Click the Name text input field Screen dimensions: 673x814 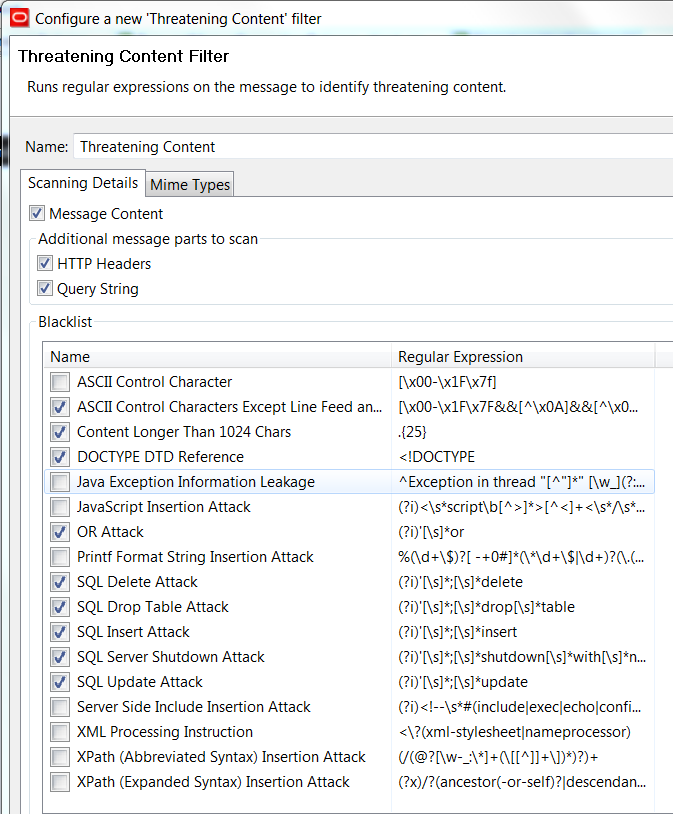[x=370, y=147]
